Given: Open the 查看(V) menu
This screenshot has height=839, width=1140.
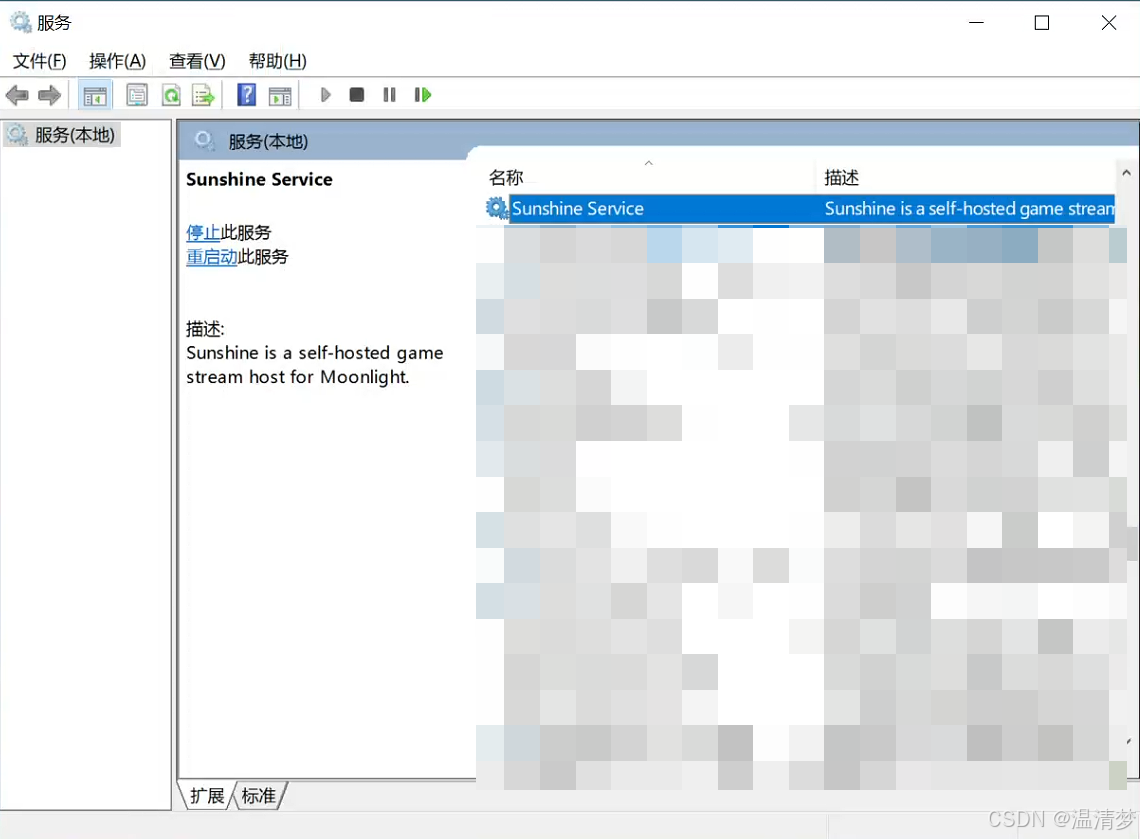Looking at the screenshot, I should [197, 61].
